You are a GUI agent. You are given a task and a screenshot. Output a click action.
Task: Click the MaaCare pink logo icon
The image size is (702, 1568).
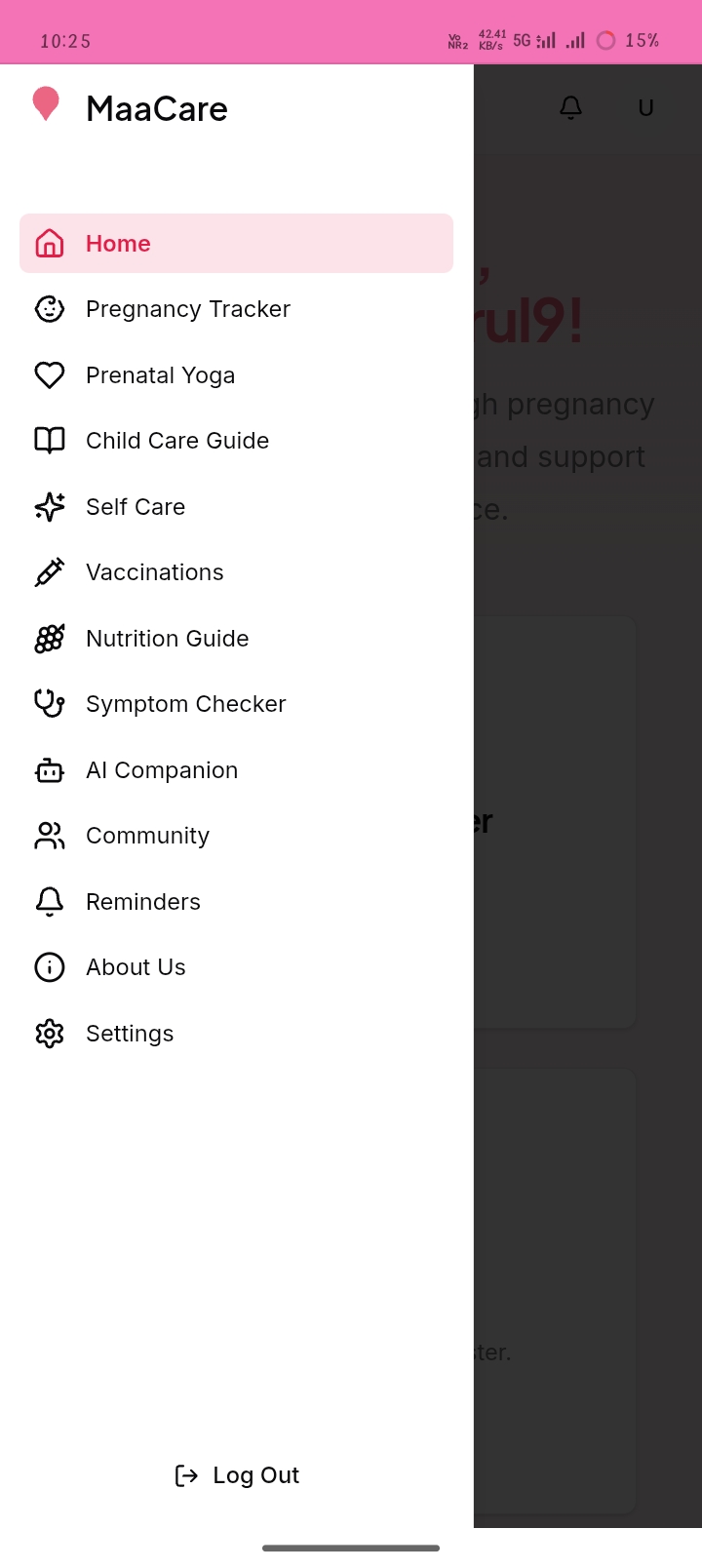(46, 104)
